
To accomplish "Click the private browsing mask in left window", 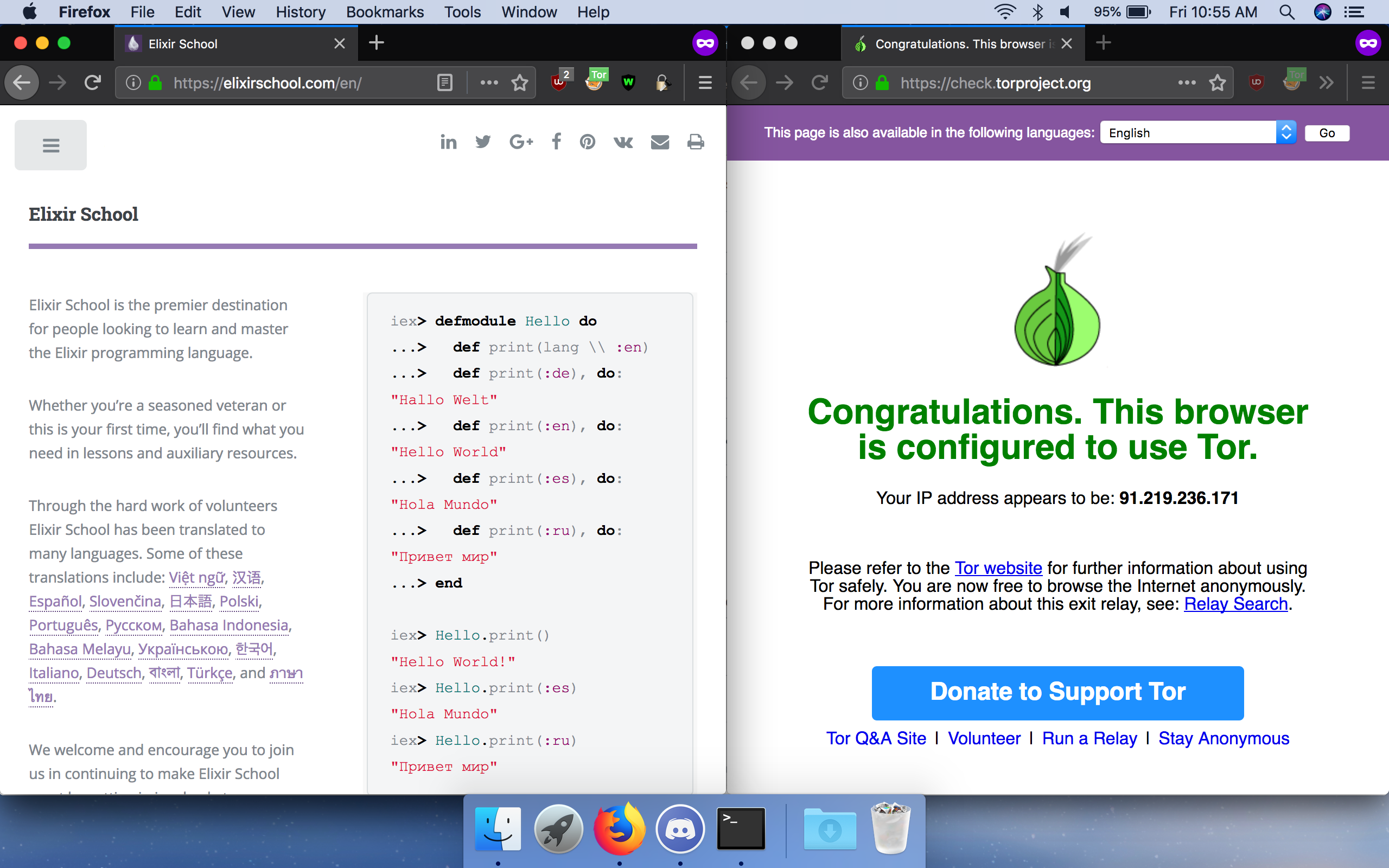I will coord(705,43).
